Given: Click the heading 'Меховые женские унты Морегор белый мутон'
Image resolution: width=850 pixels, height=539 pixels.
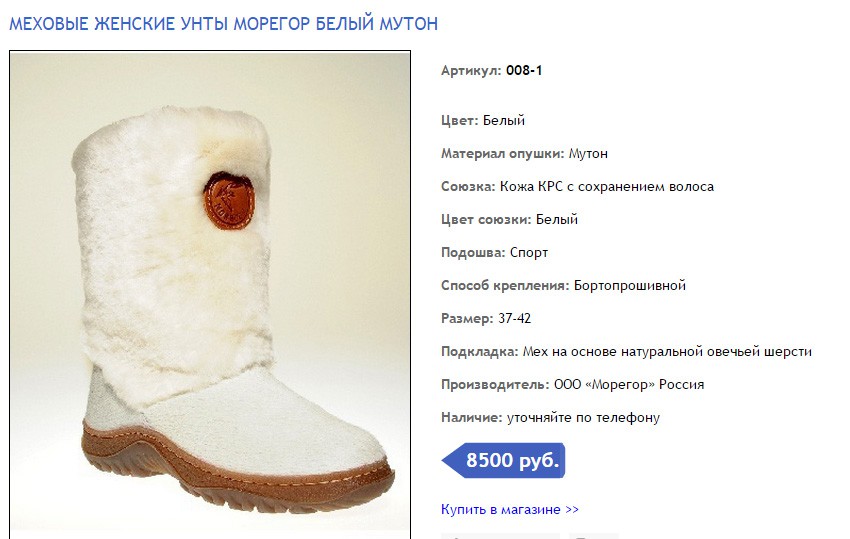Looking at the screenshot, I should coord(223,24).
